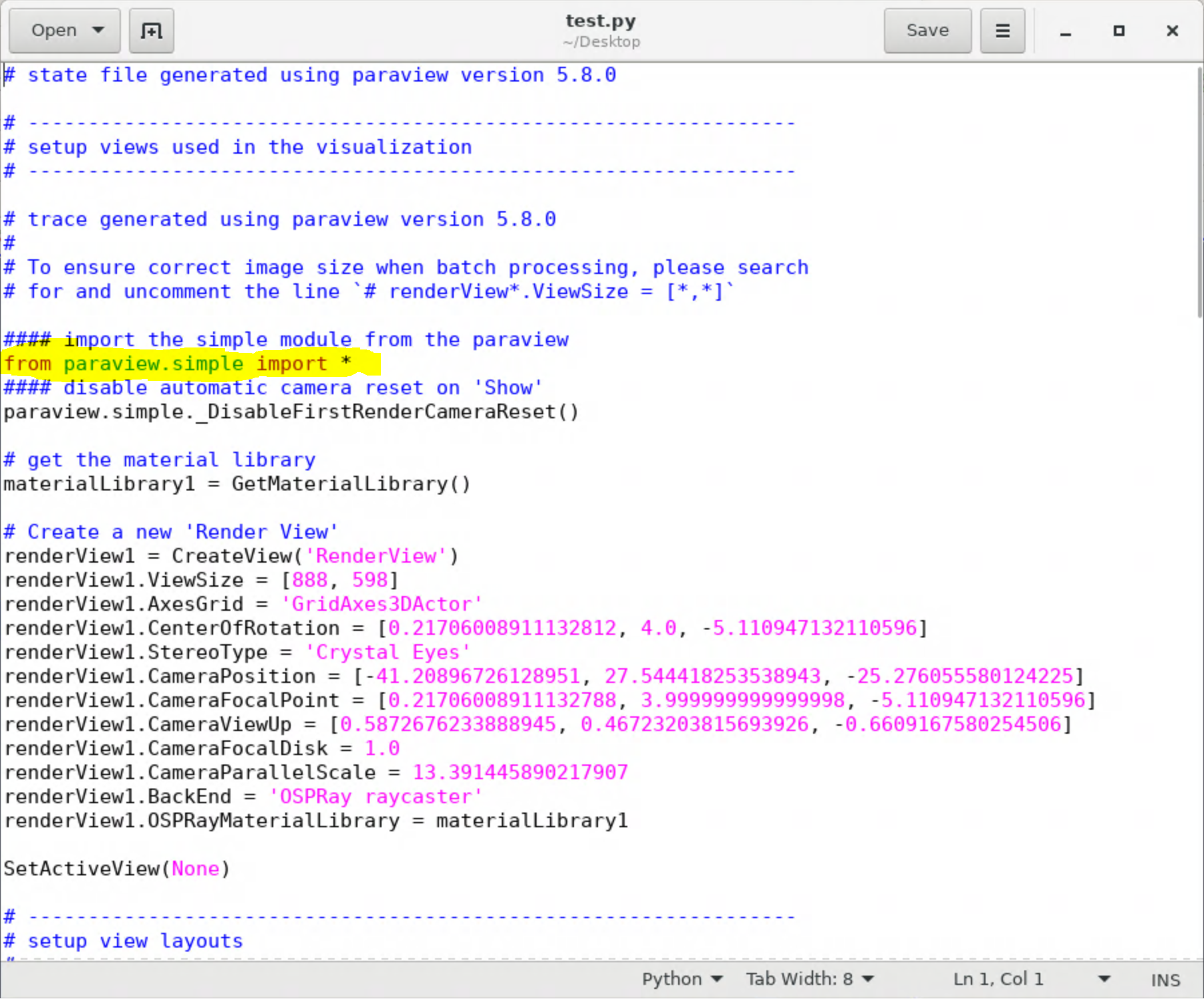Screen dimensions: 1204x999
Task: Click '# setup views used in the visualization'
Action: [238, 147]
